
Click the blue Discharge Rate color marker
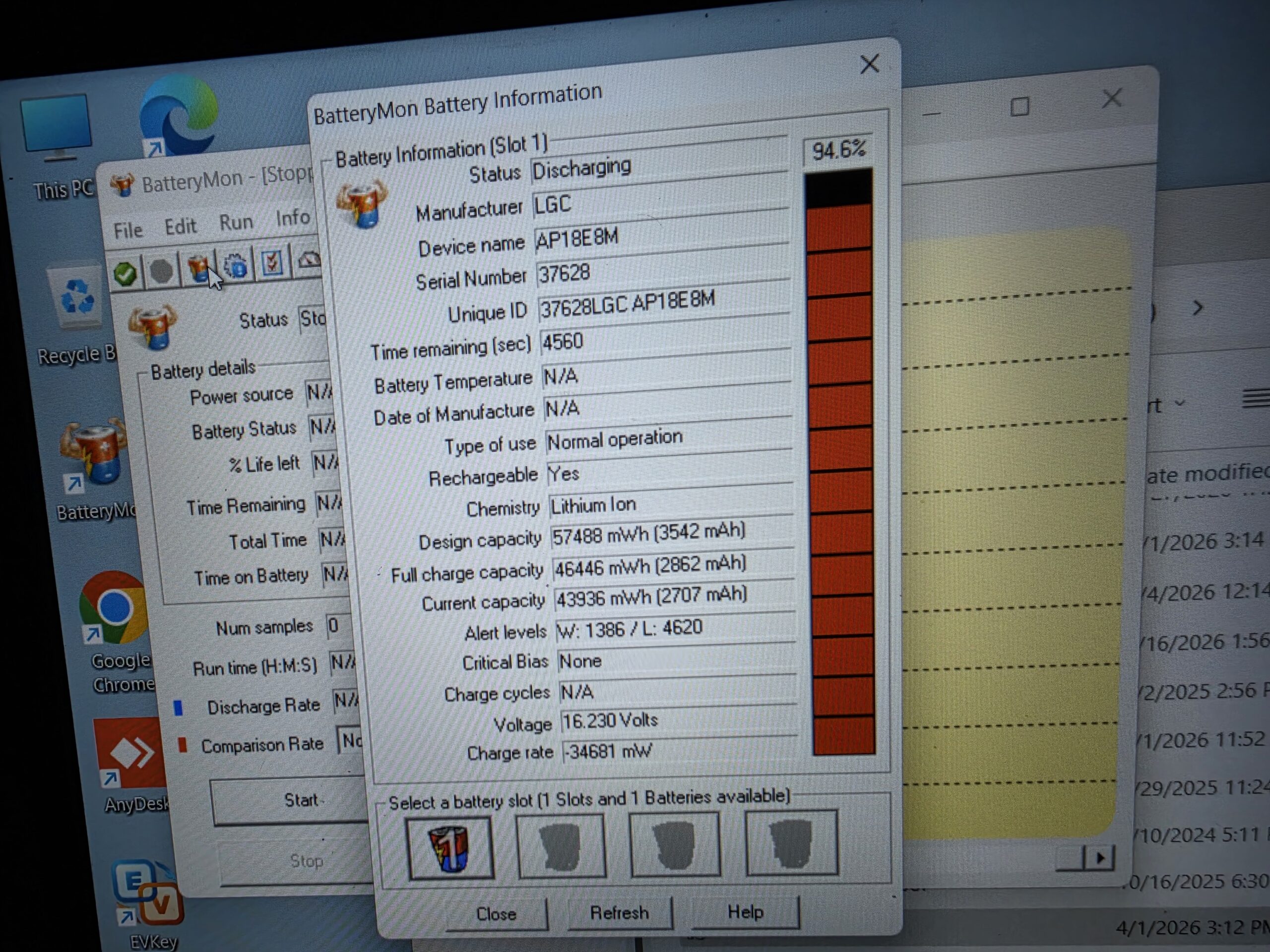(179, 708)
